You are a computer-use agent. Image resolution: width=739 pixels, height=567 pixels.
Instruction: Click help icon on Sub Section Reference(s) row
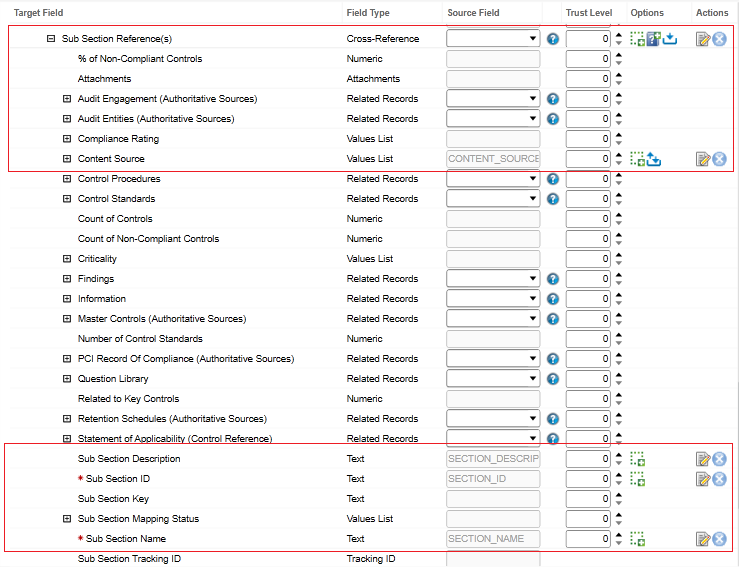[553, 39]
